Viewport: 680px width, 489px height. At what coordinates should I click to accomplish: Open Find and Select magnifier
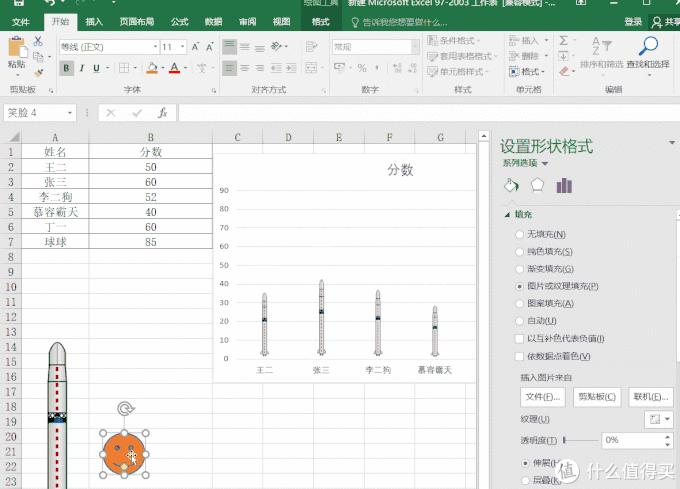648,46
